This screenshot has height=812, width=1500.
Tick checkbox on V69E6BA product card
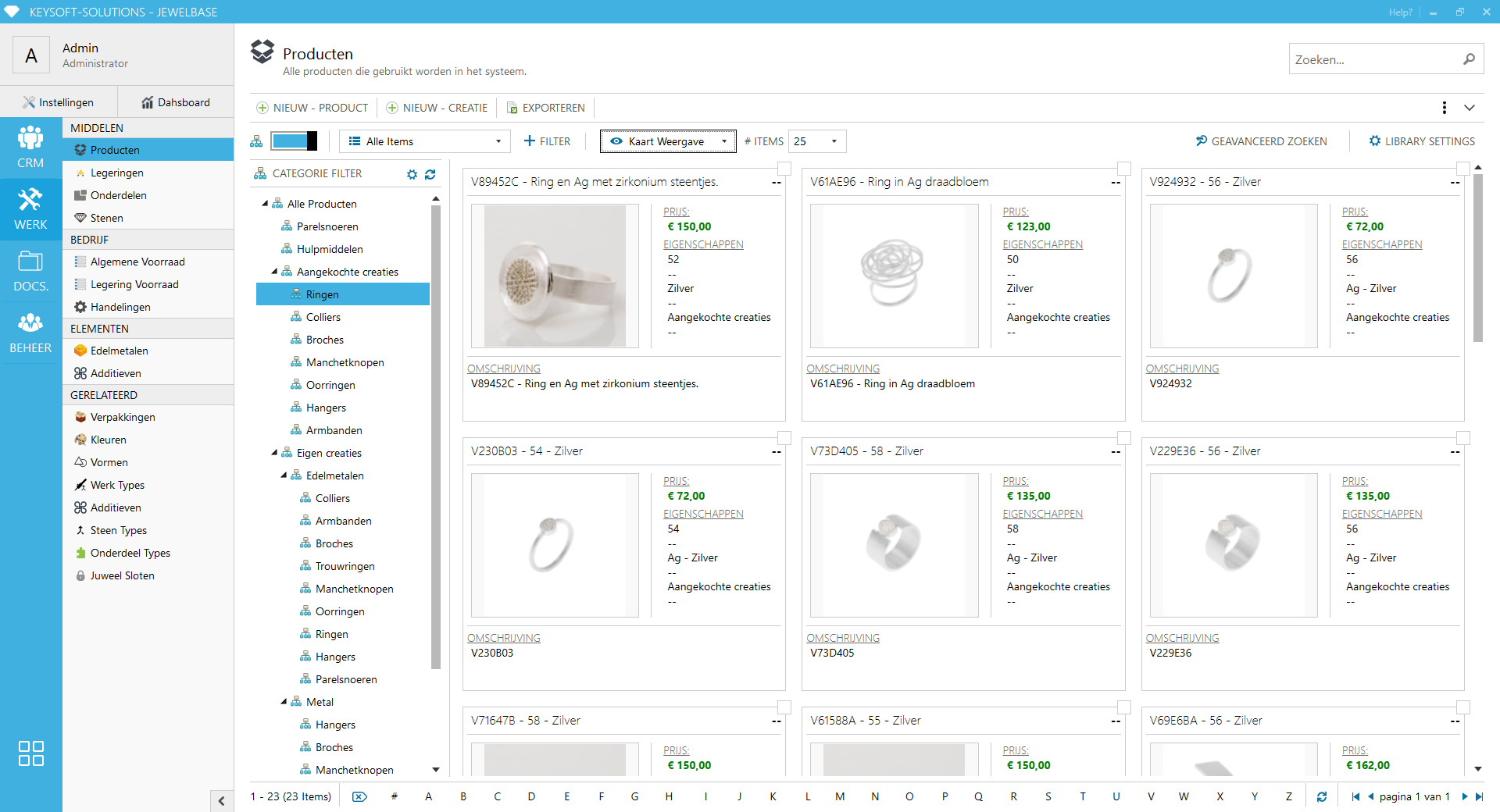[x=1463, y=707]
